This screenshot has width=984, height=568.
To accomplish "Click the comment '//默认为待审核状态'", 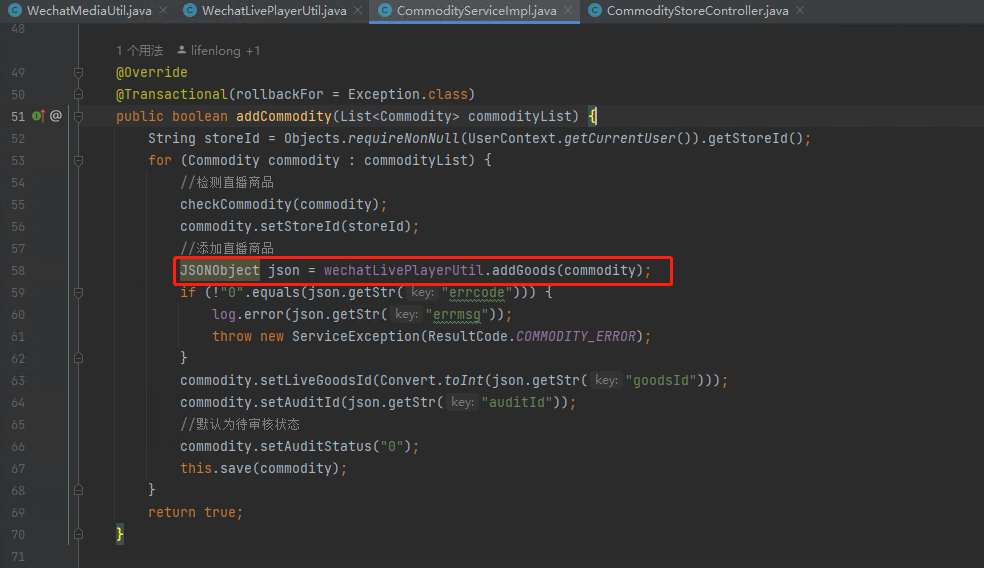I will click(240, 424).
